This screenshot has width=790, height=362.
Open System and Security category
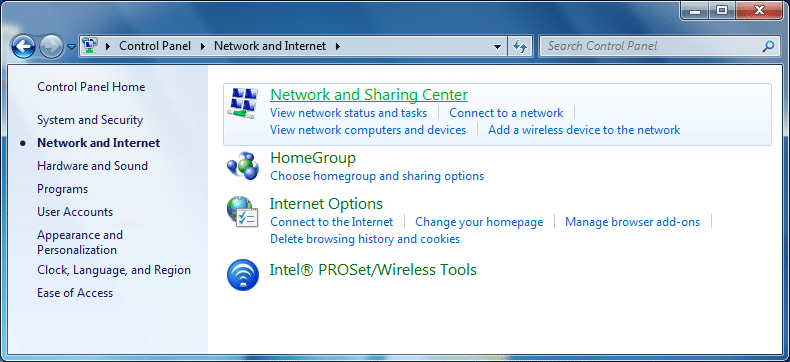pyautogui.click(x=90, y=120)
